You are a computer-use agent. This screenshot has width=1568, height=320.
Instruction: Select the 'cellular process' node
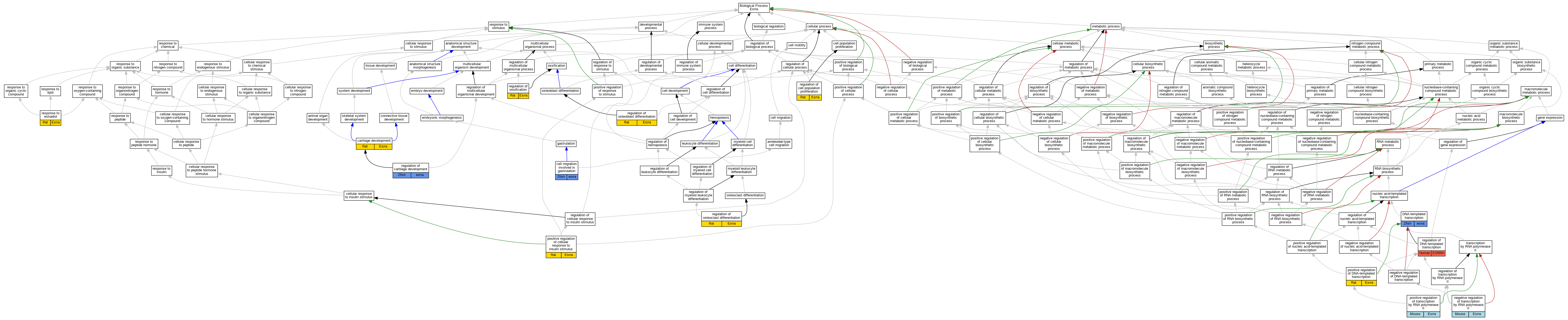pos(819,26)
